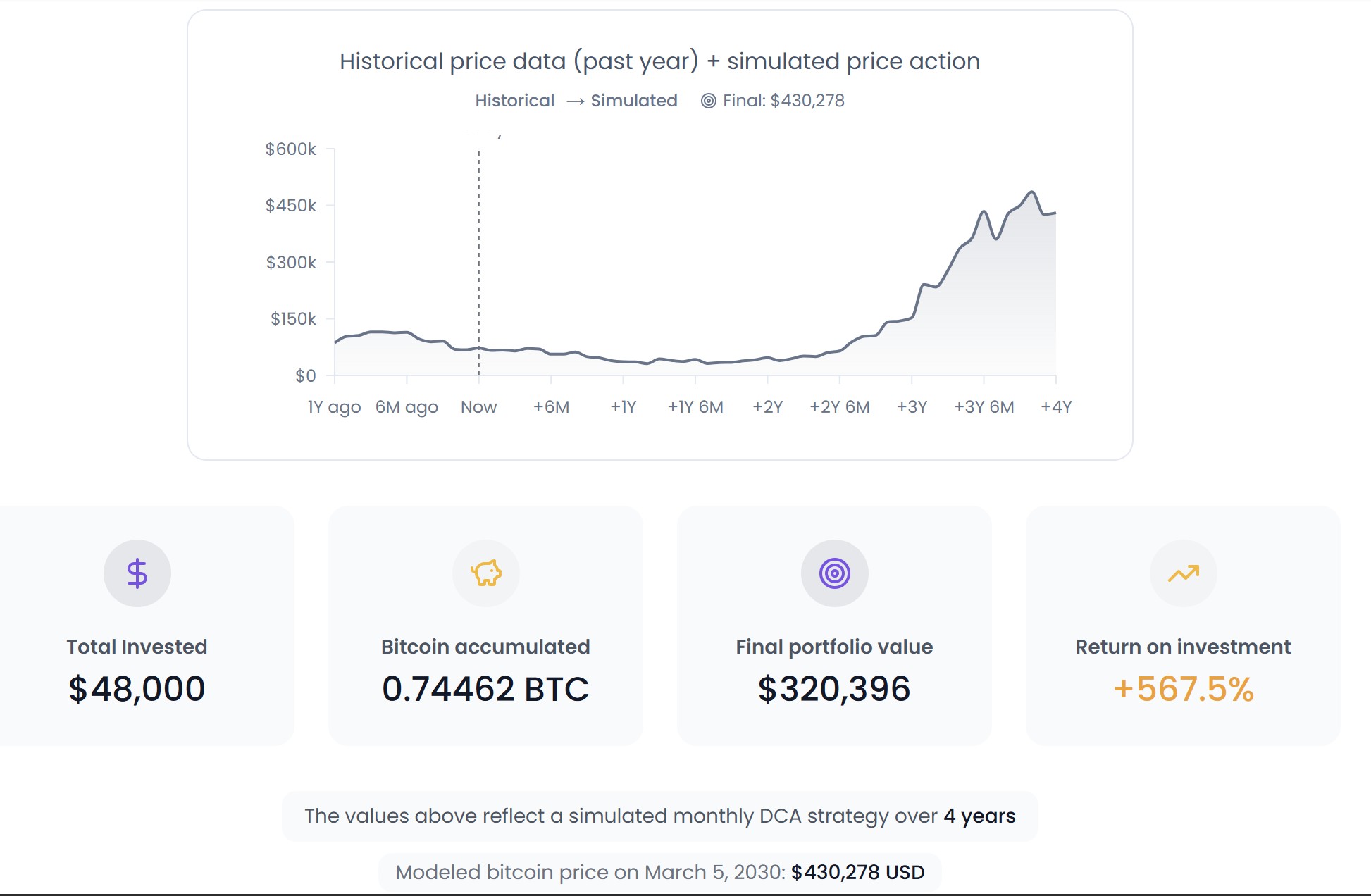The image size is (1371, 896).
Task: Click the dashed Now marker on the chart
Action: [x=479, y=261]
